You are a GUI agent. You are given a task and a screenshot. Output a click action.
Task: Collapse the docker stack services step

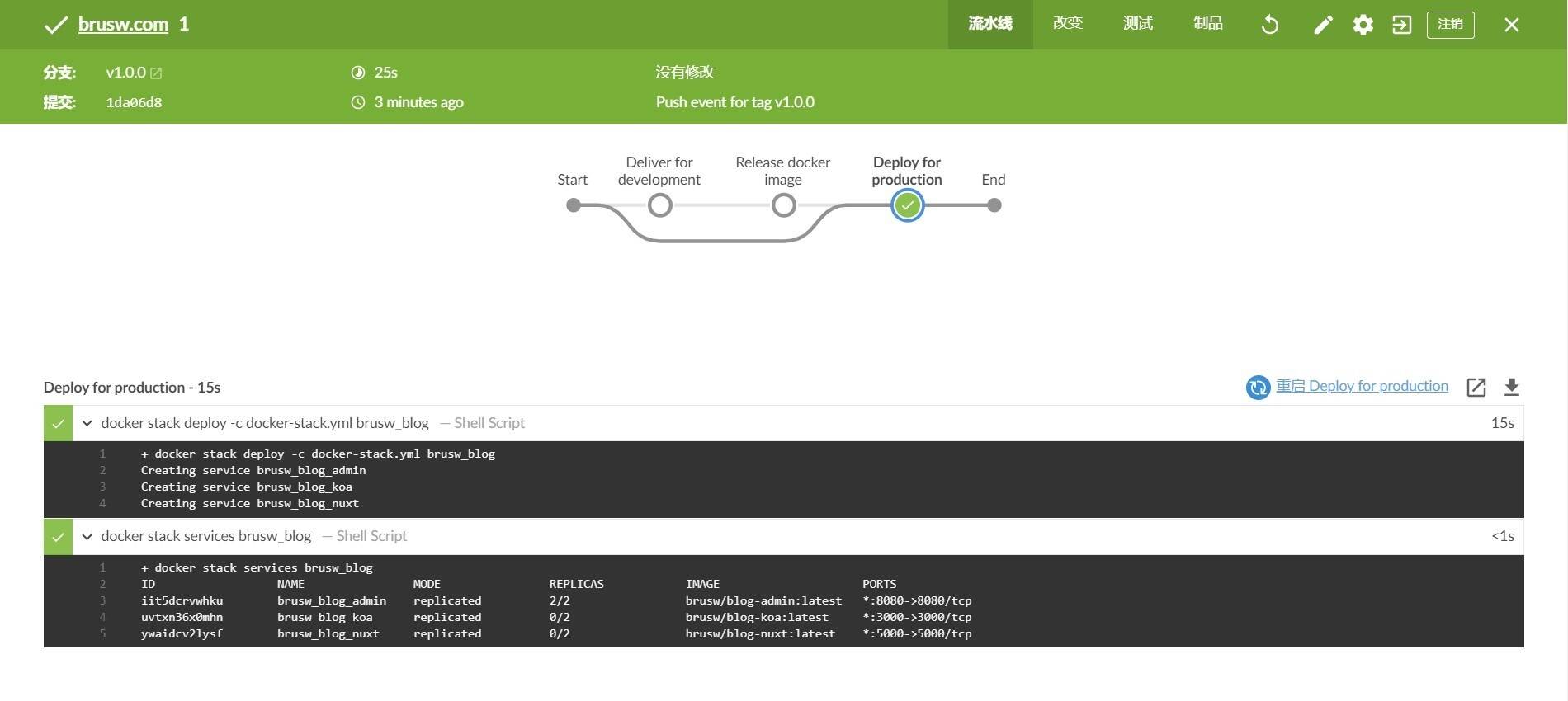(87, 536)
